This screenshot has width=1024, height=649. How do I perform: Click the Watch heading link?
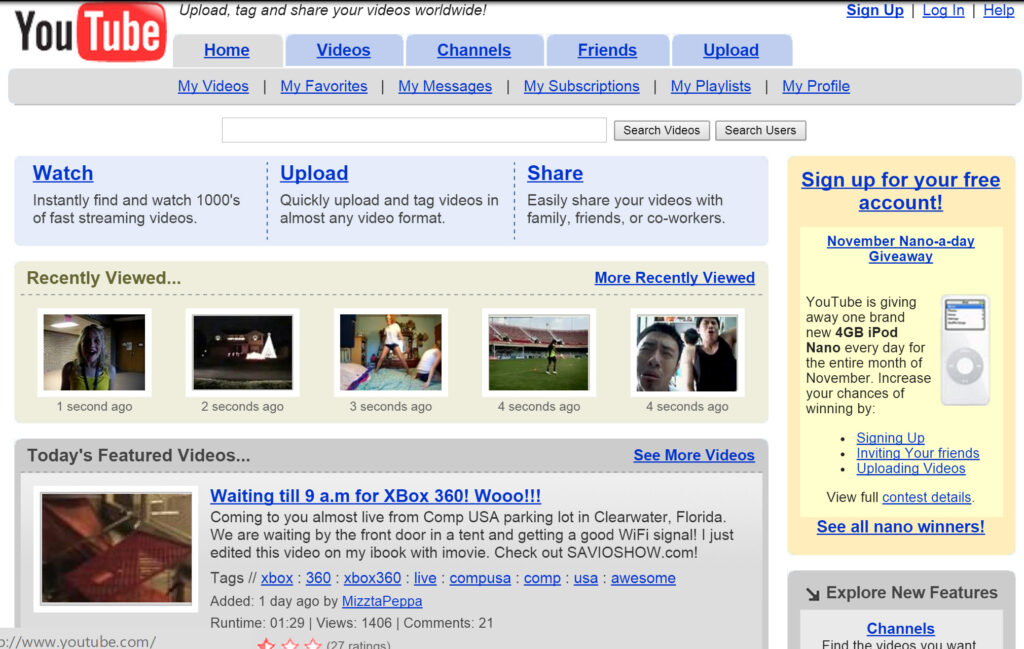(63, 173)
